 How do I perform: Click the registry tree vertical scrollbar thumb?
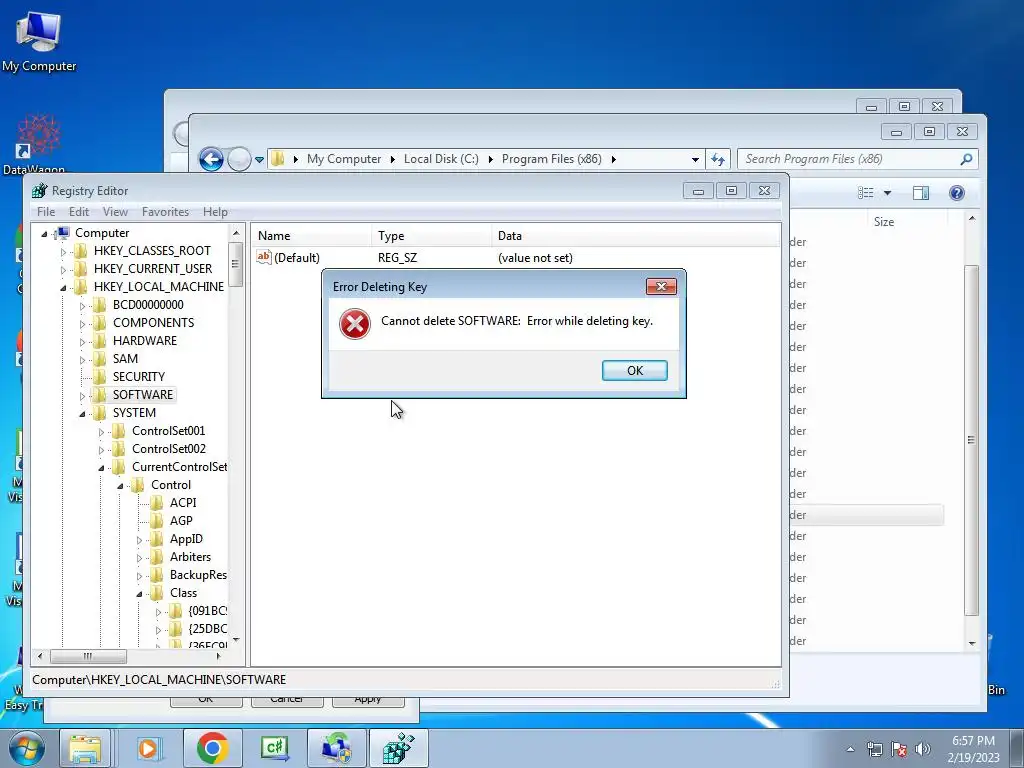235,264
